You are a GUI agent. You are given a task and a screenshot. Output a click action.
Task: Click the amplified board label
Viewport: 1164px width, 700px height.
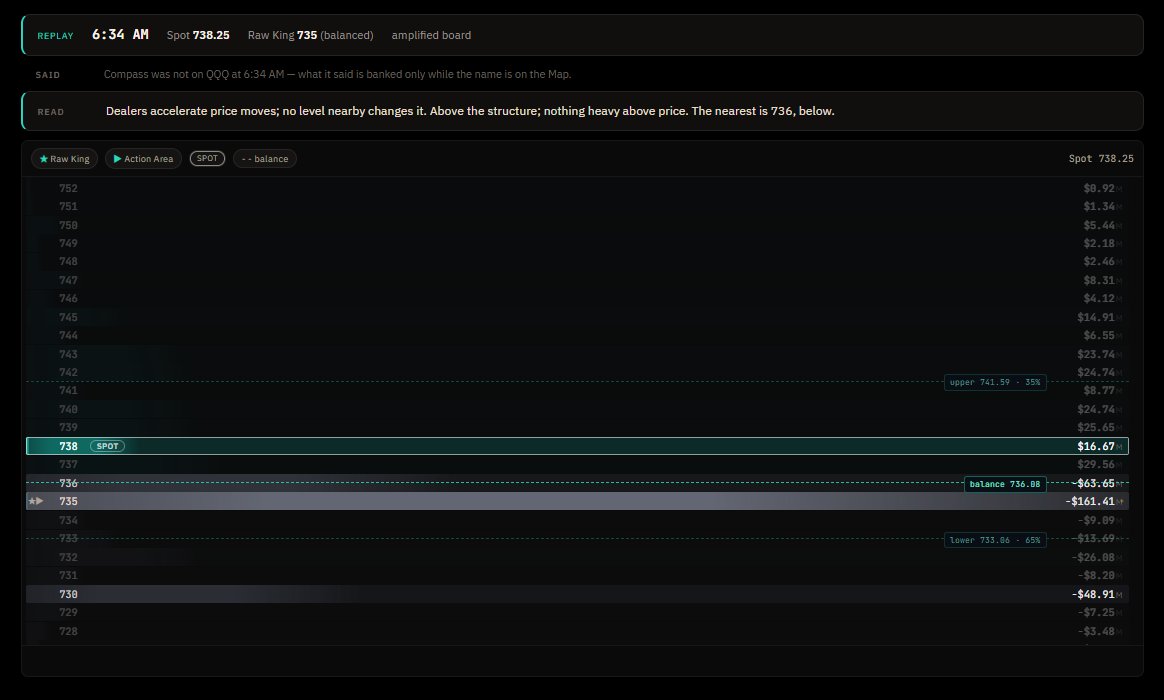pos(431,35)
